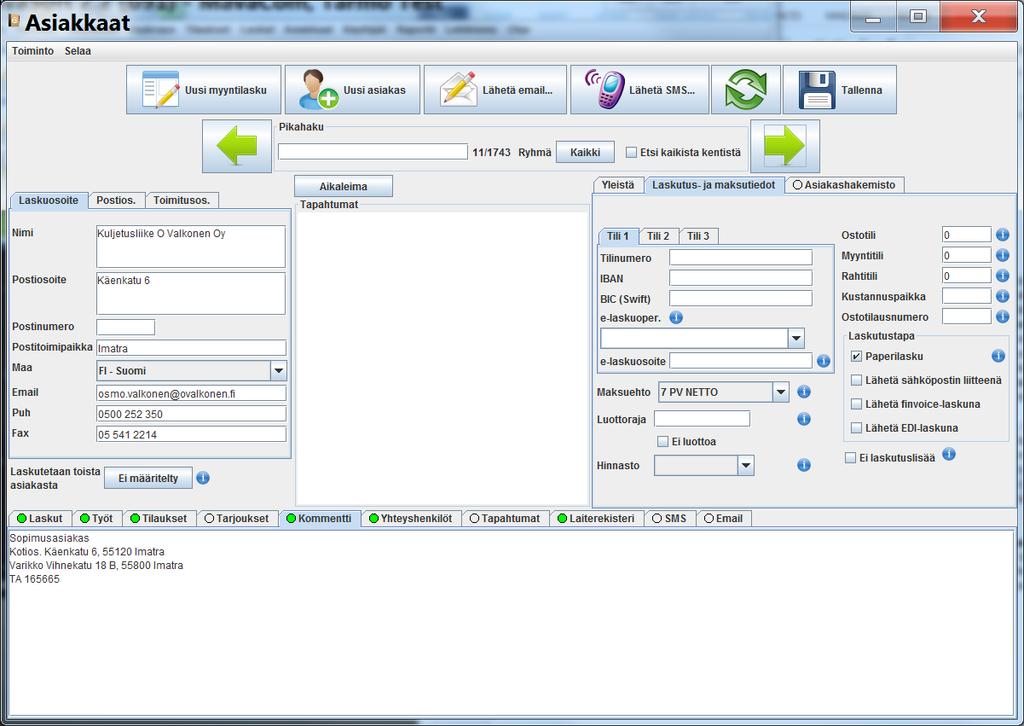Click the Asiakkaat window title icon
Screen dimensions: 1024x726
click(14, 21)
